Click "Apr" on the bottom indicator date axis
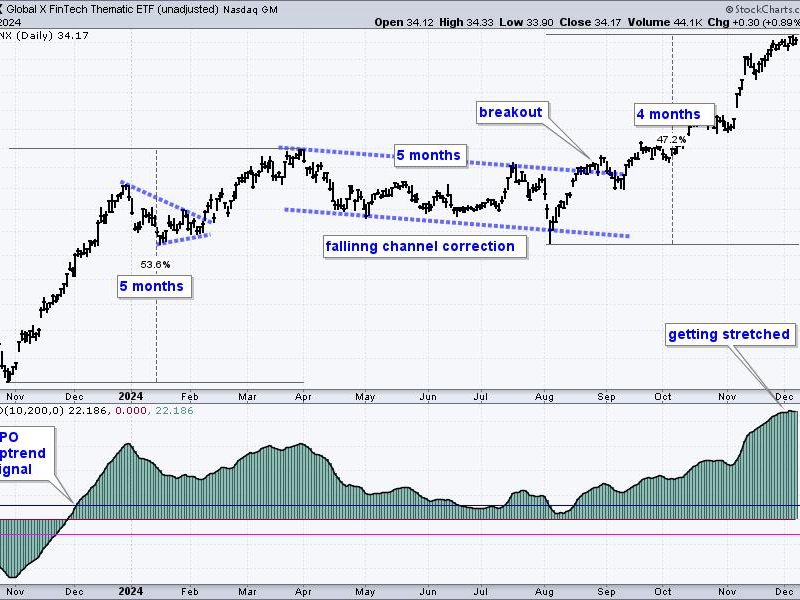Viewport: 800px width, 600px height. [303, 592]
